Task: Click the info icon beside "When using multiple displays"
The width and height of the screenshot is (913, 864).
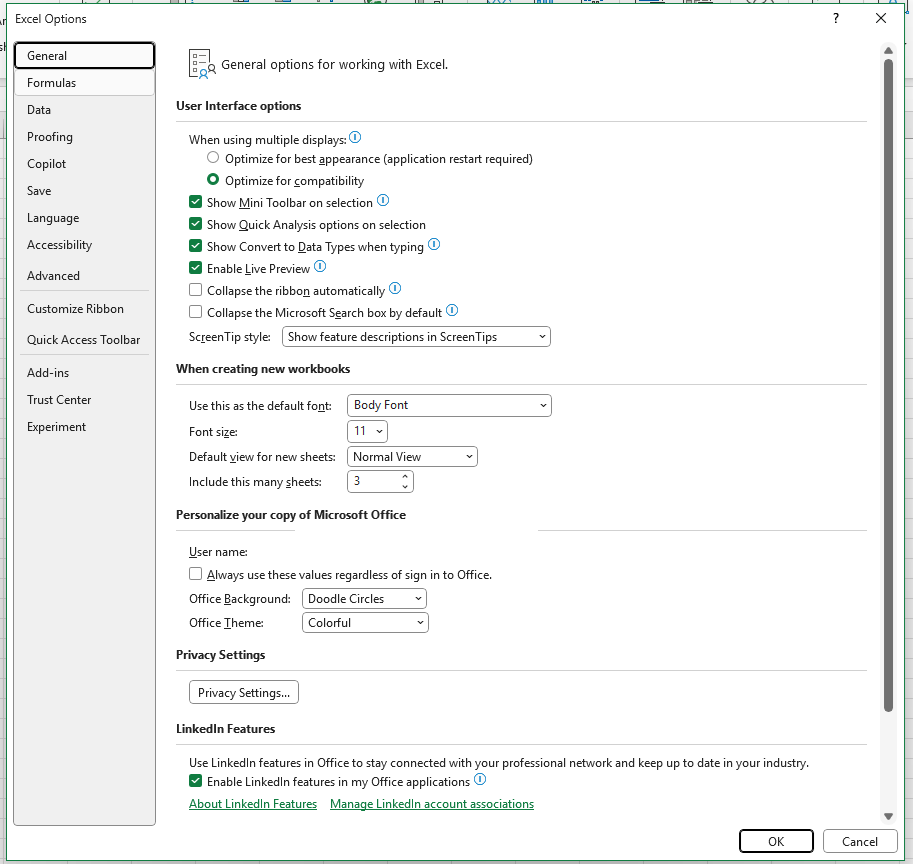Action: coord(355,137)
